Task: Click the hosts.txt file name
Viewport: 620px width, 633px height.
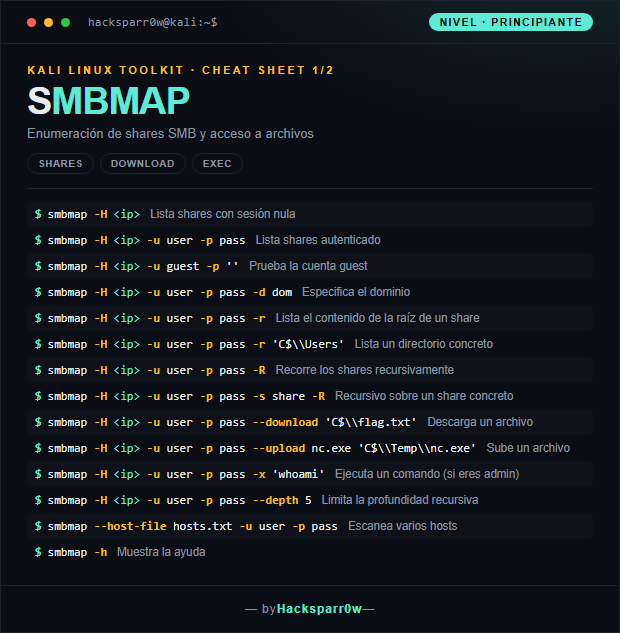Action: tap(203, 526)
